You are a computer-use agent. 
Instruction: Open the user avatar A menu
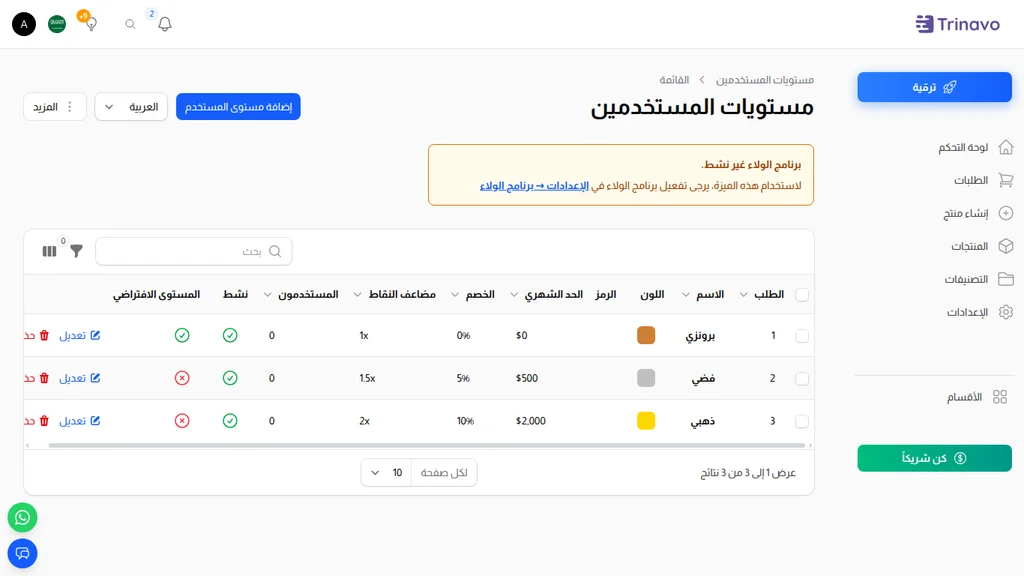(24, 24)
